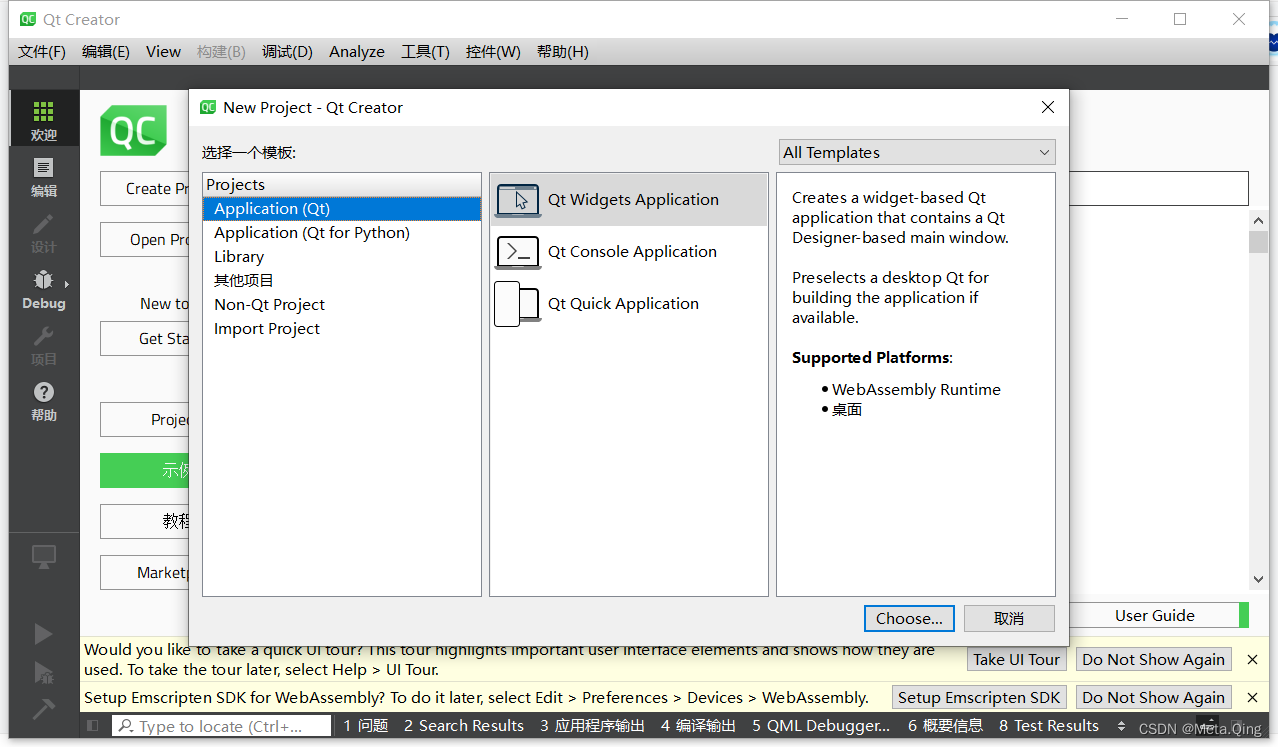Click Do Not Show Again for Emscripten

coord(1153,697)
